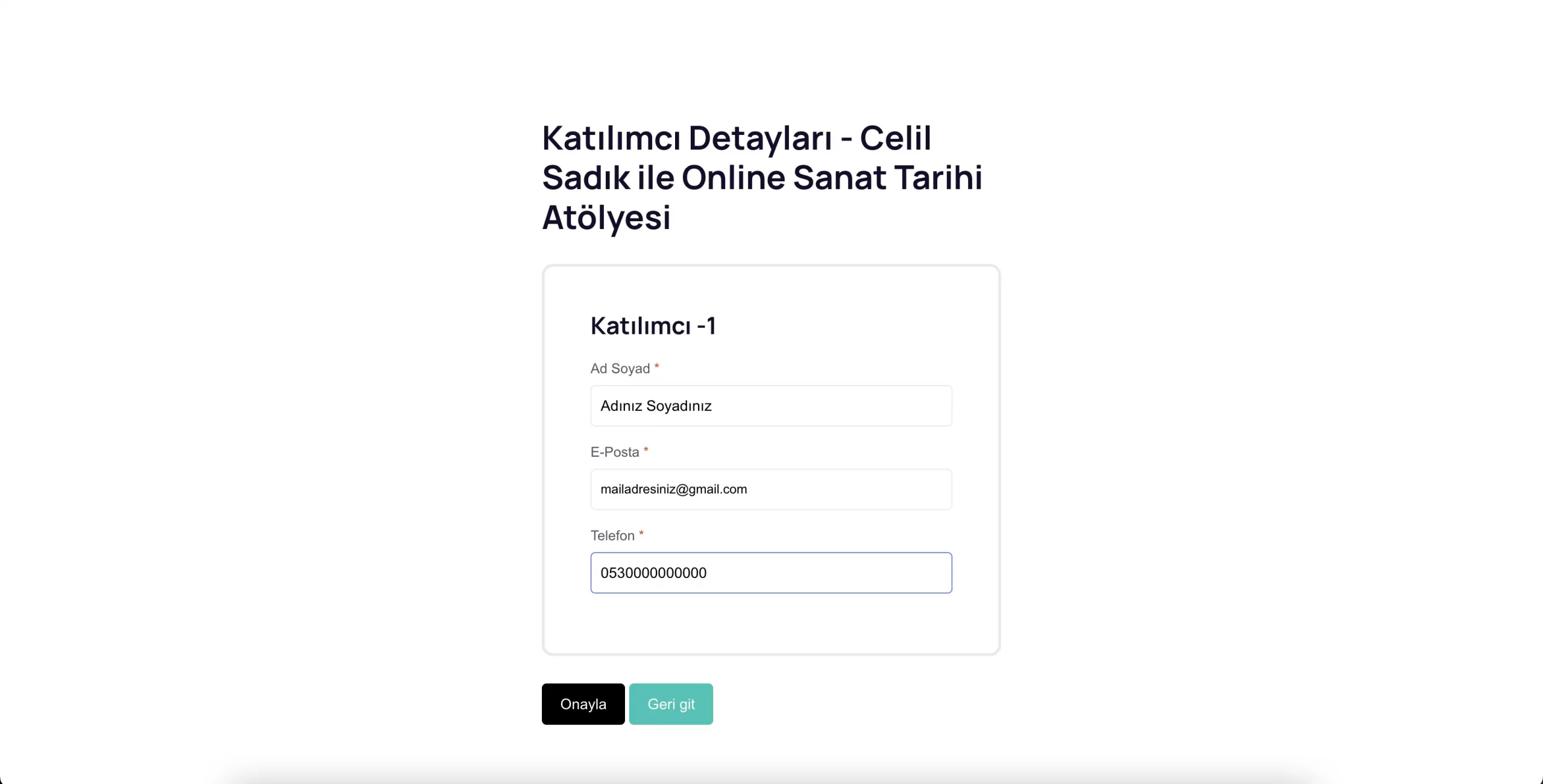Click the words Katılımcı Detayları in the title
The width and height of the screenshot is (1543, 784).
[x=687, y=138]
